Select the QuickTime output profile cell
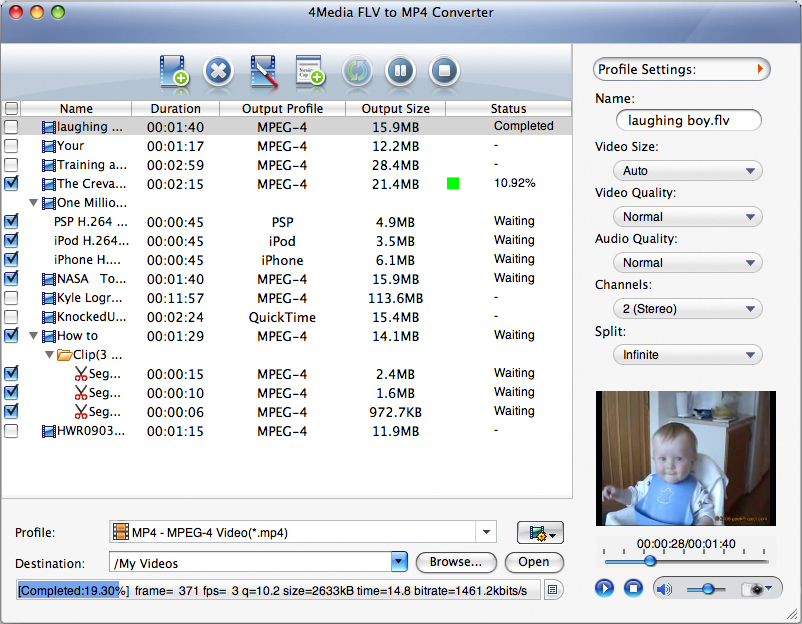 tap(282, 318)
